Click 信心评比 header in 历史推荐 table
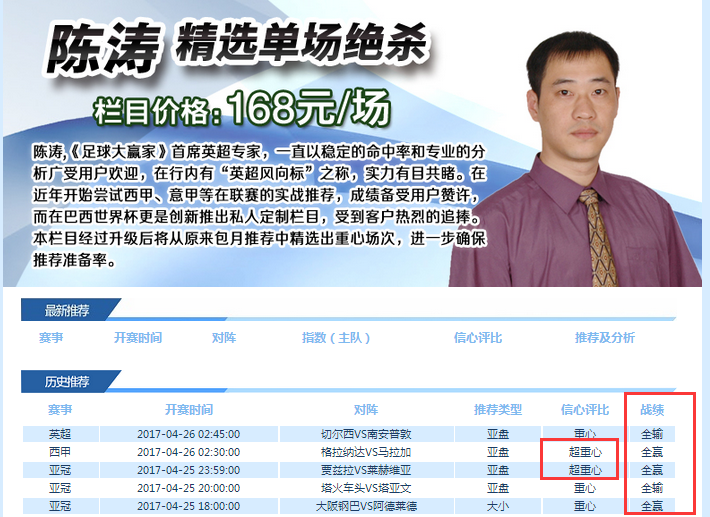This screenshot has height=517, width=710. (x=585, y=410)
